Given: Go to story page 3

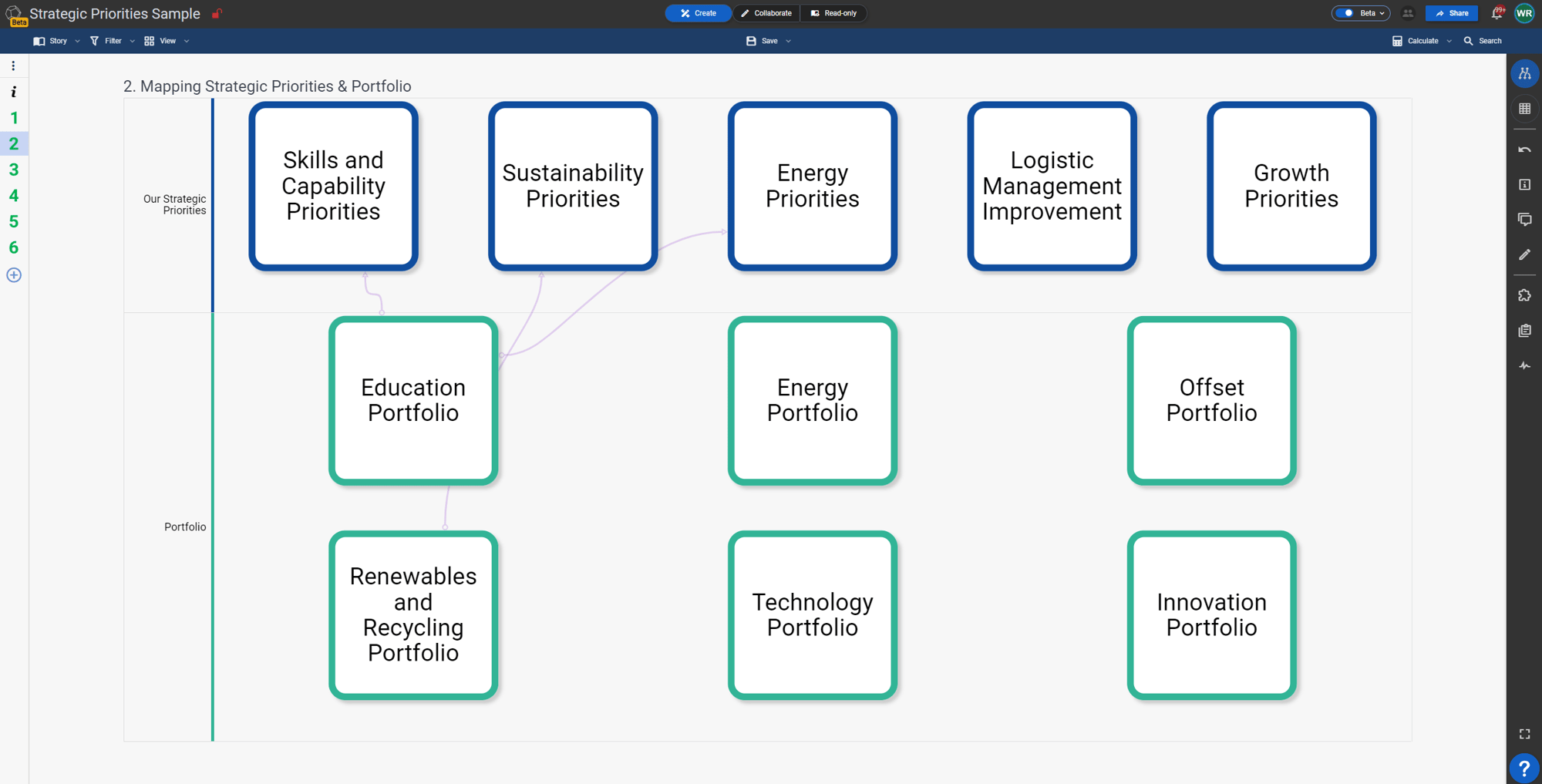Looking at the screenshot, I should (x=14, y=170).
